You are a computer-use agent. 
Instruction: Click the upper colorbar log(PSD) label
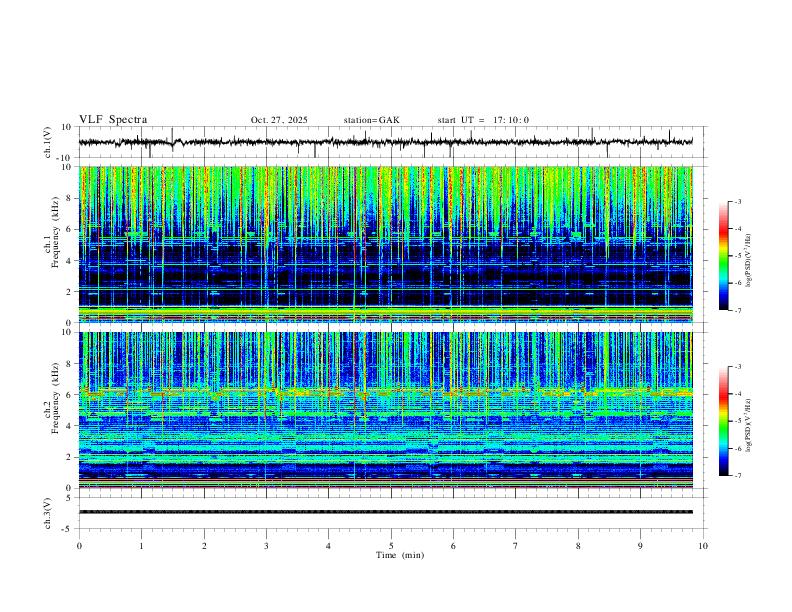[749, 260]
